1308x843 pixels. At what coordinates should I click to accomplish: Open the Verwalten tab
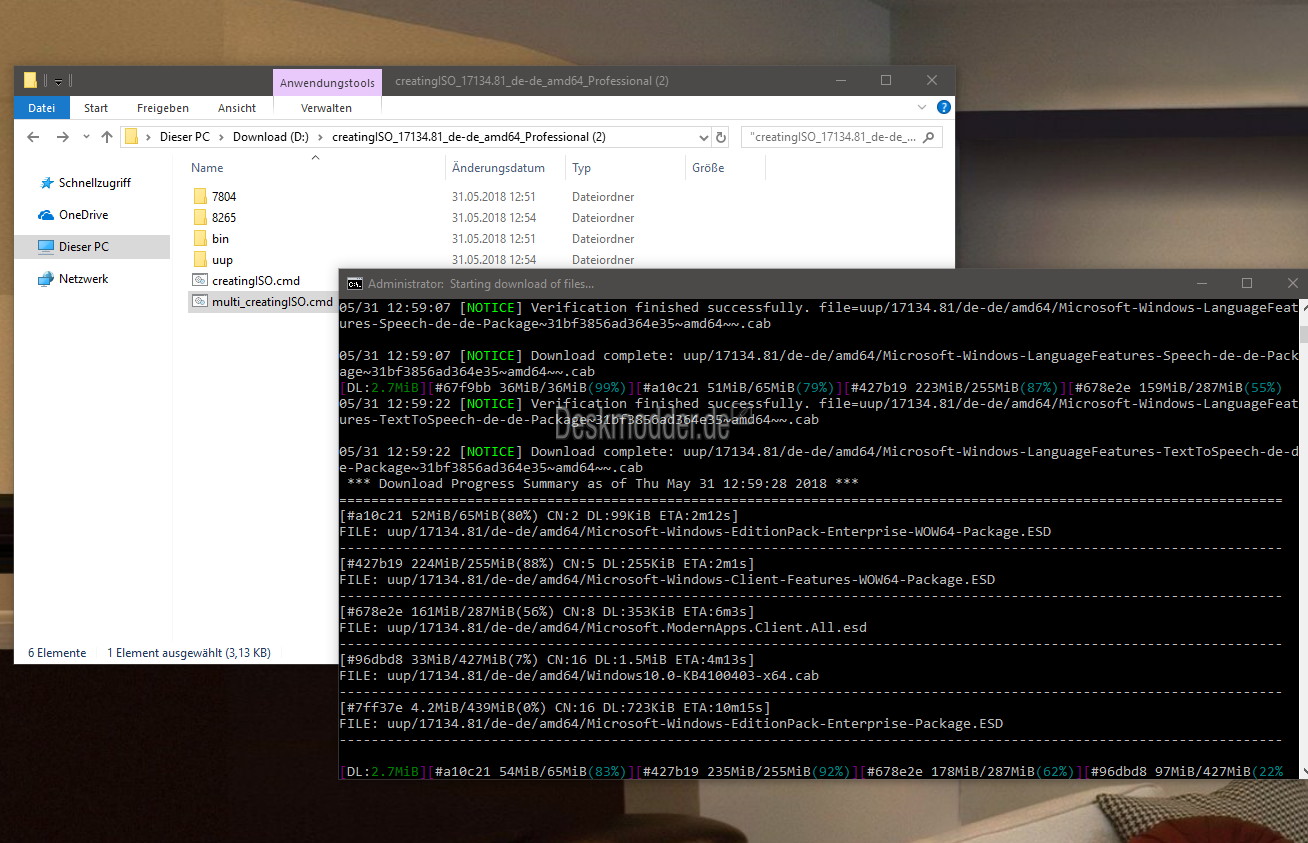(x=326, y=108)
